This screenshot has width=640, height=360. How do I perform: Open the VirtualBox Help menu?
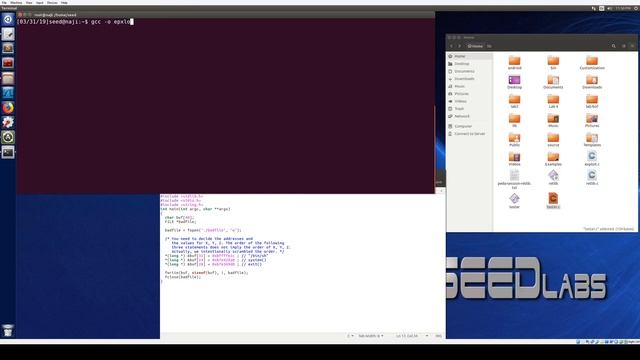pos(64,2)
